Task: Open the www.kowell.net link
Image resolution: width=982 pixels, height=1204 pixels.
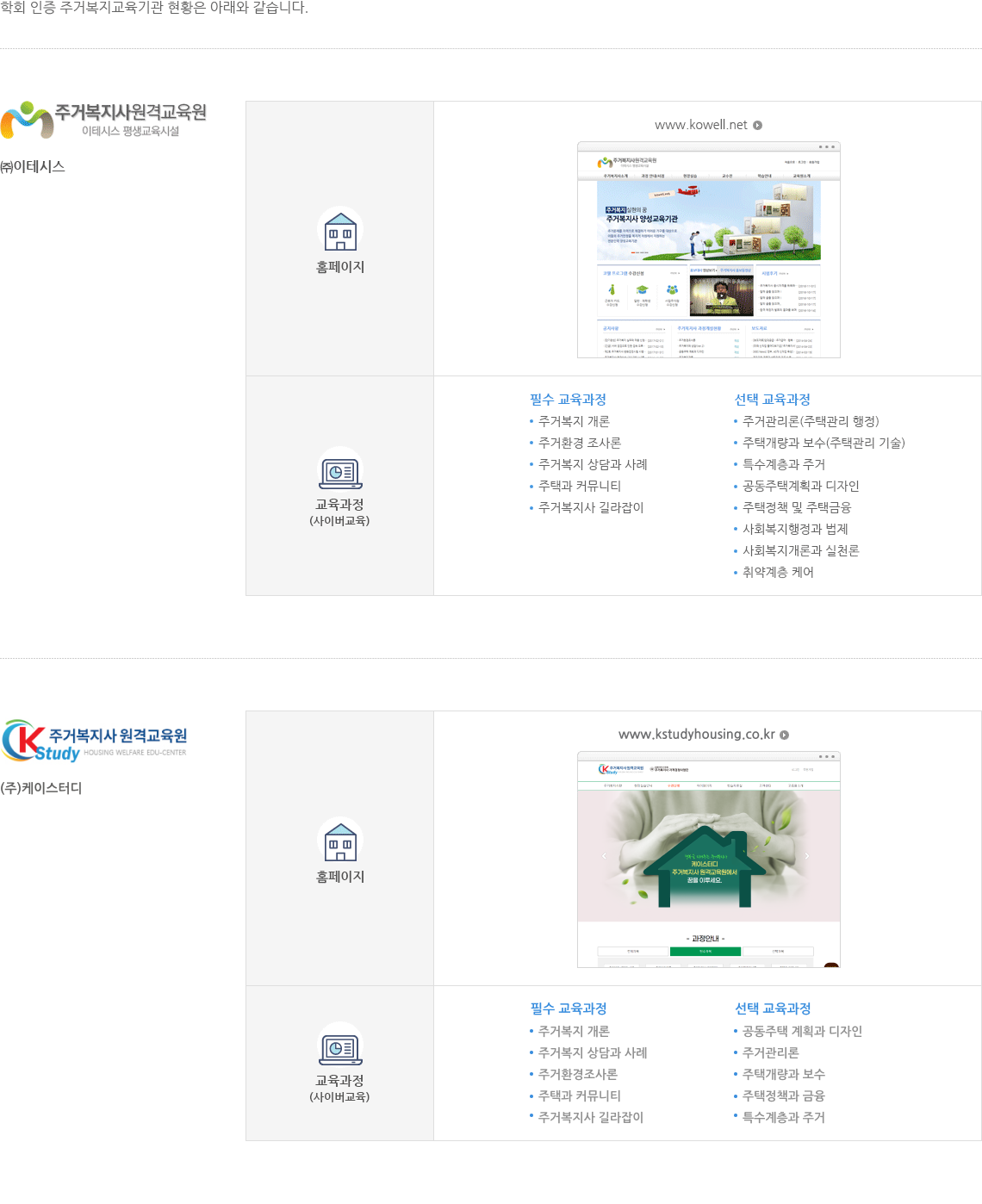Action: [701, 125]
